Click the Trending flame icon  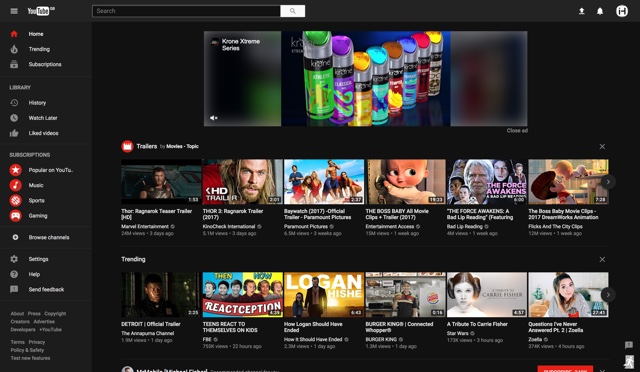14,49
